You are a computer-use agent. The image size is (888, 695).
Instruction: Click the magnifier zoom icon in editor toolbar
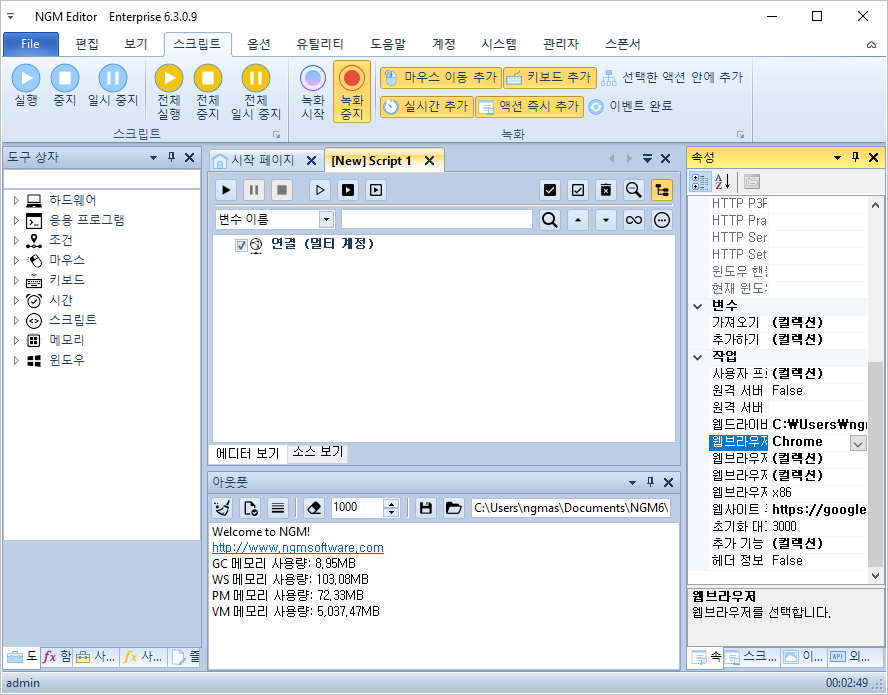(x=633, y=190)
